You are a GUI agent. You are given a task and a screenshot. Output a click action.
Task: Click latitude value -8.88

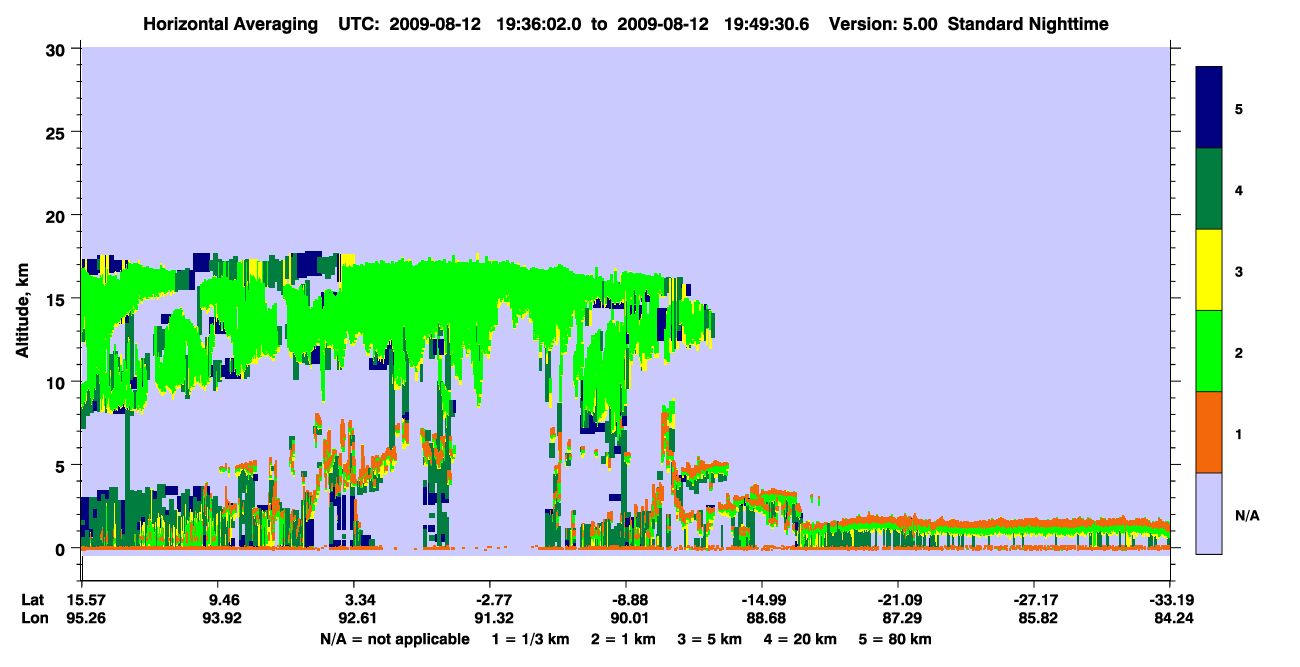pyautogui.click(x=625, y=600)
